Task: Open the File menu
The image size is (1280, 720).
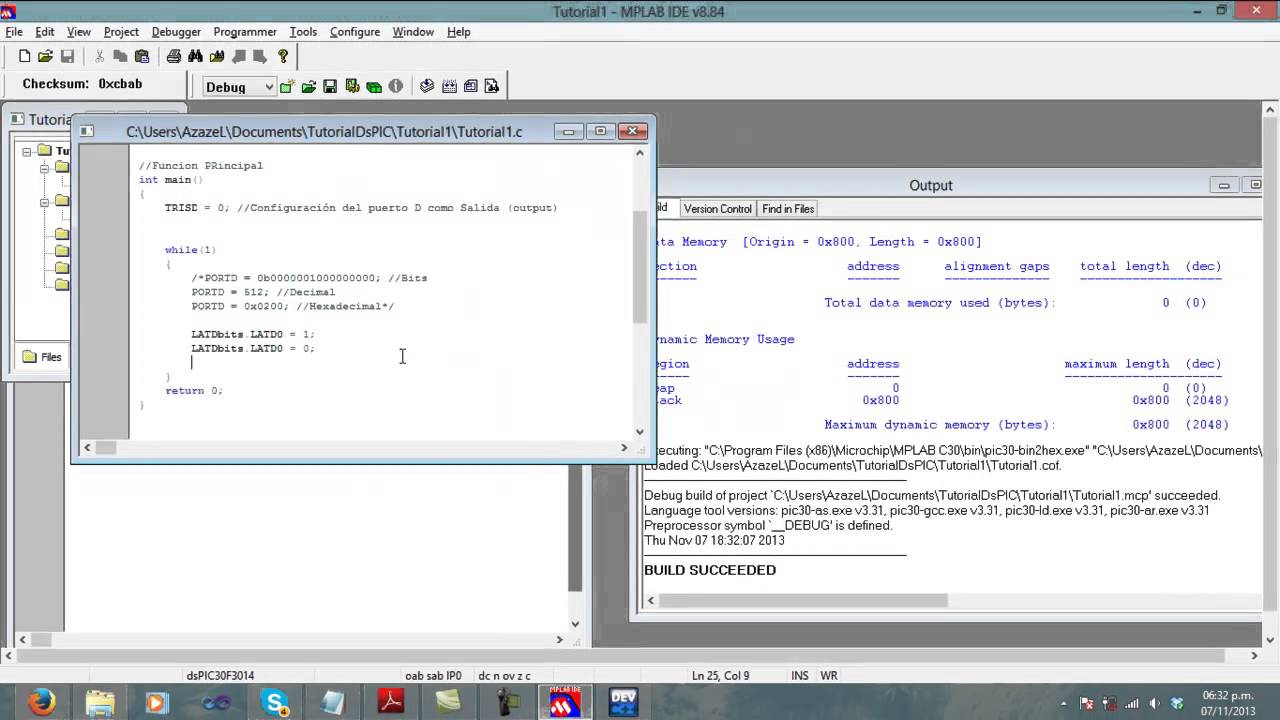Action: click(x=13, y=32)
